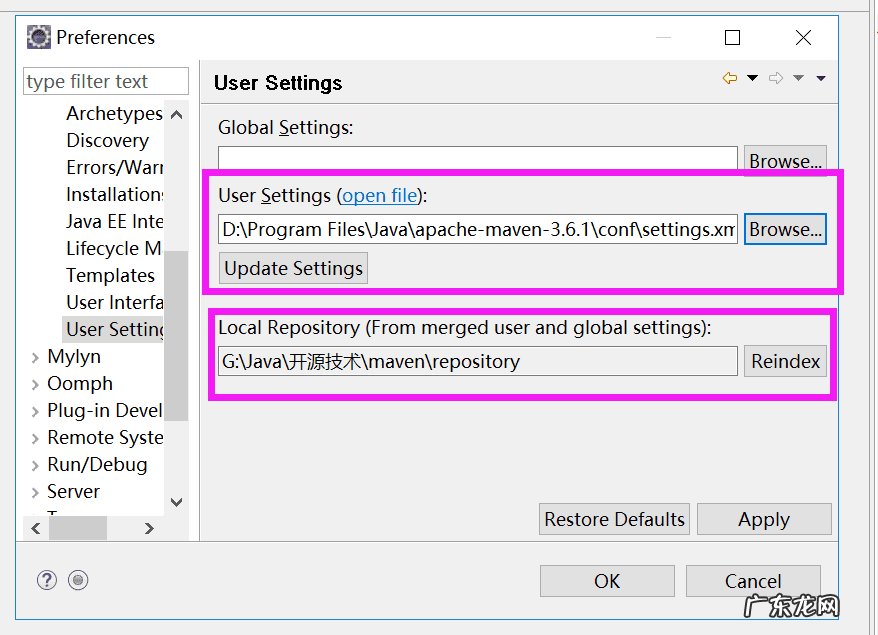
Task: Click the tree's horizontal scroll left arrow
Action: pos(35,528)
